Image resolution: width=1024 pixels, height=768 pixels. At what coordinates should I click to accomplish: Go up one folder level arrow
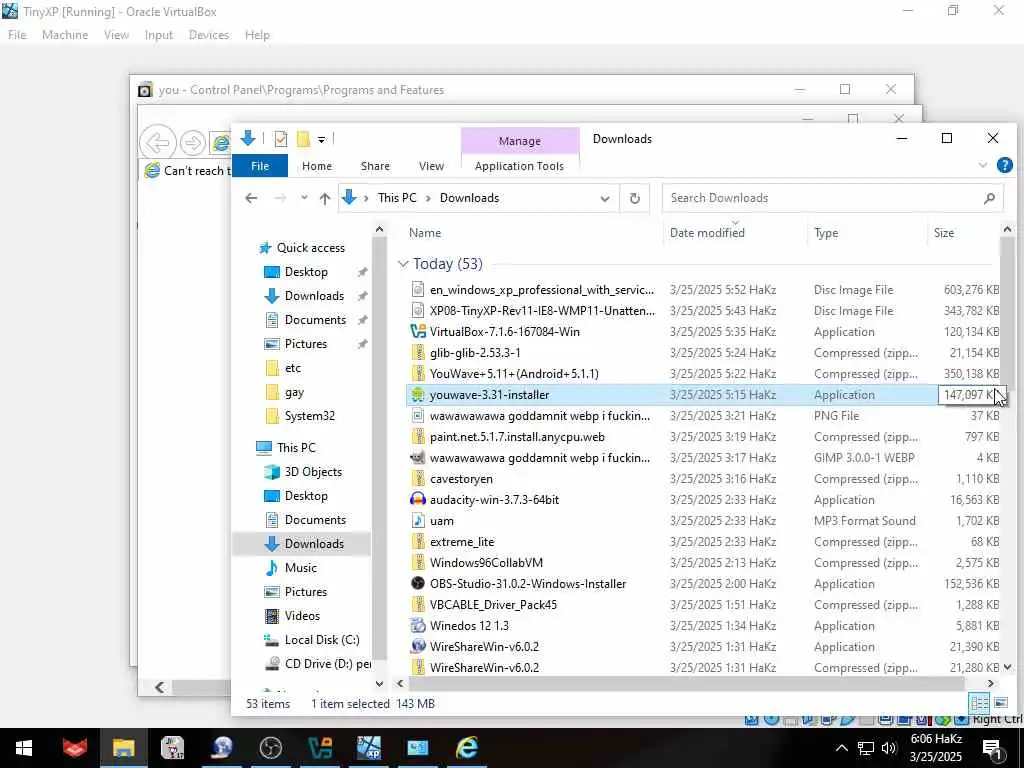pos(325,198)
